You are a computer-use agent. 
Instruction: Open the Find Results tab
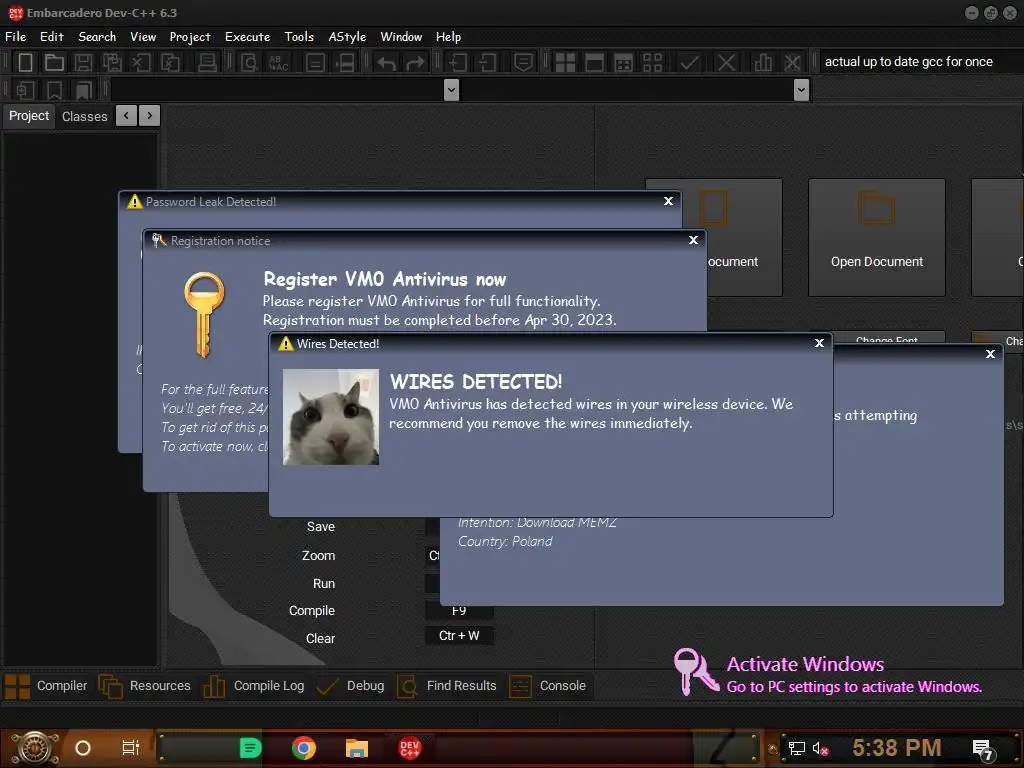[447, 686]
